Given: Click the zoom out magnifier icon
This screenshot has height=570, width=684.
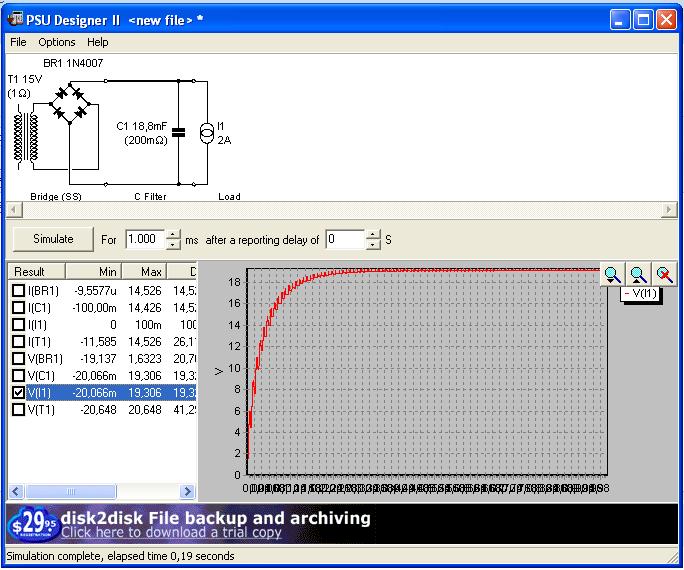Looking at the screenshot, I should [x=638, y=275].
